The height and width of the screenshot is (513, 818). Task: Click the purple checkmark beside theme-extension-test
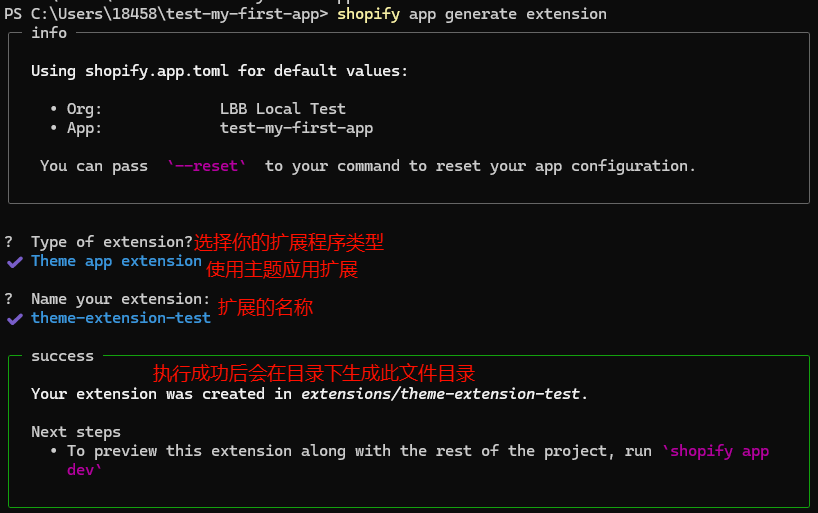14,319
